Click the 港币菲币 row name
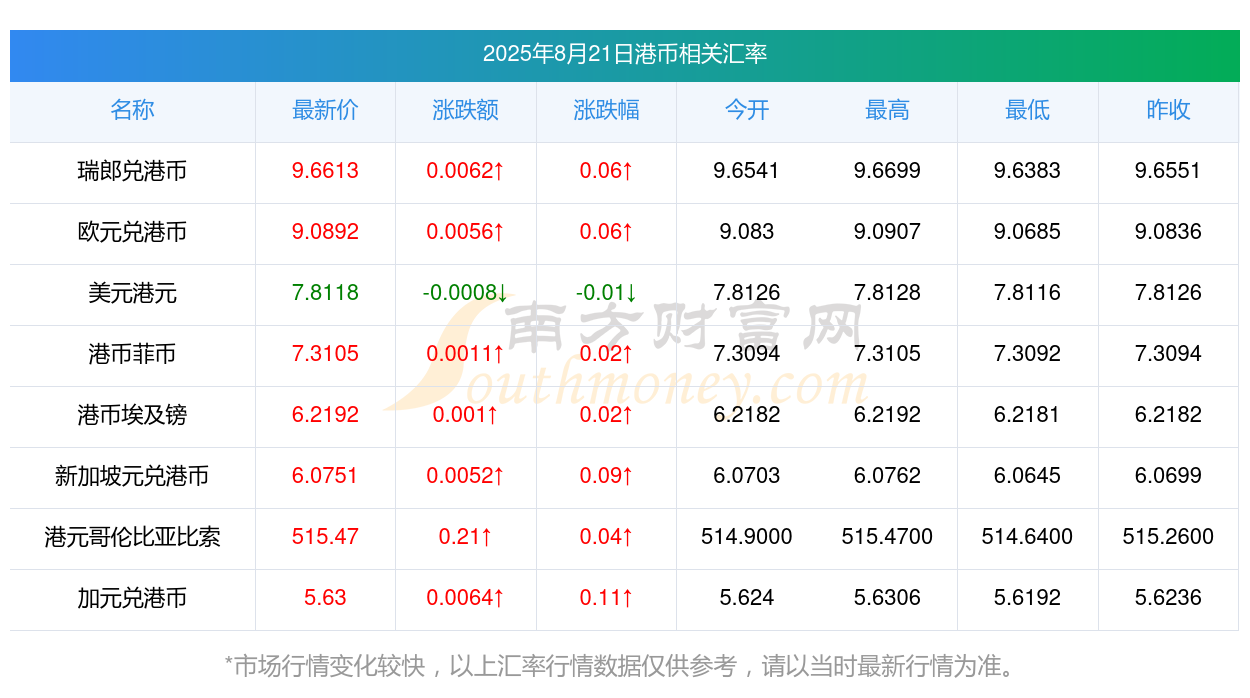The height and width of the screenshot is (698, 1250). pyautogui.click(x=132, y=354)
